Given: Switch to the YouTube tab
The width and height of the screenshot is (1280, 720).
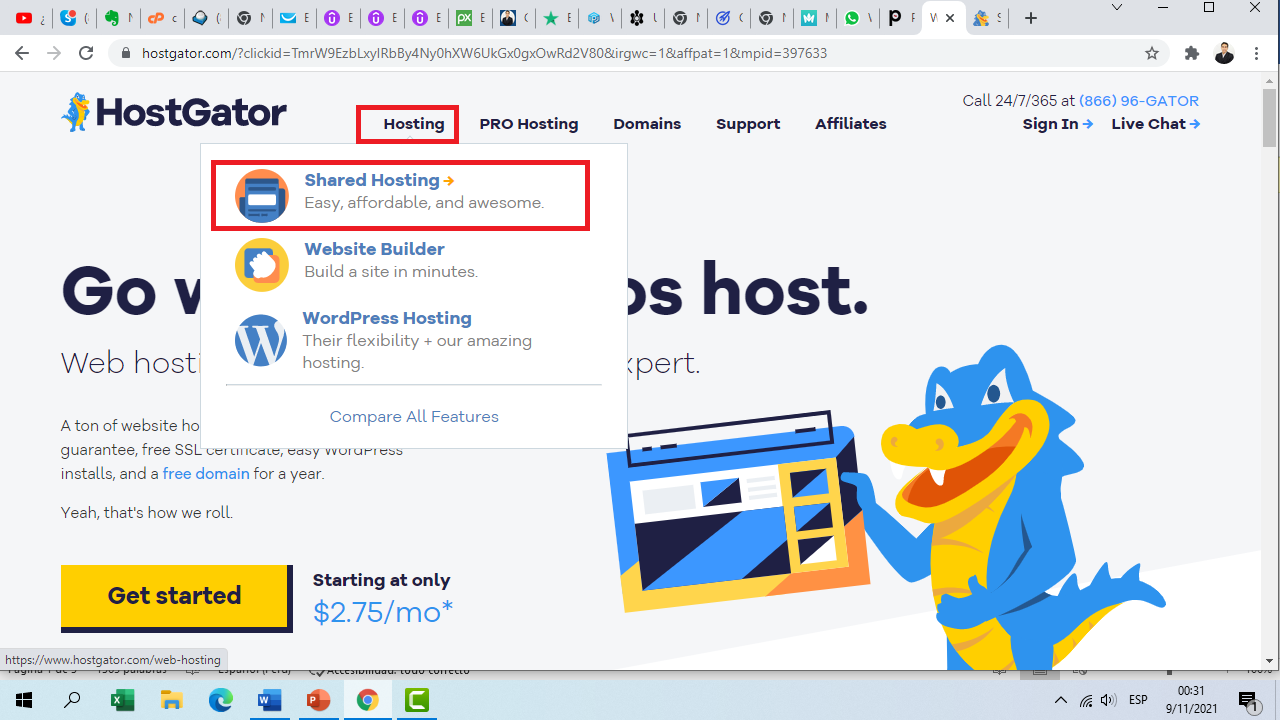Looking at the screenshot, I should 24,18.
